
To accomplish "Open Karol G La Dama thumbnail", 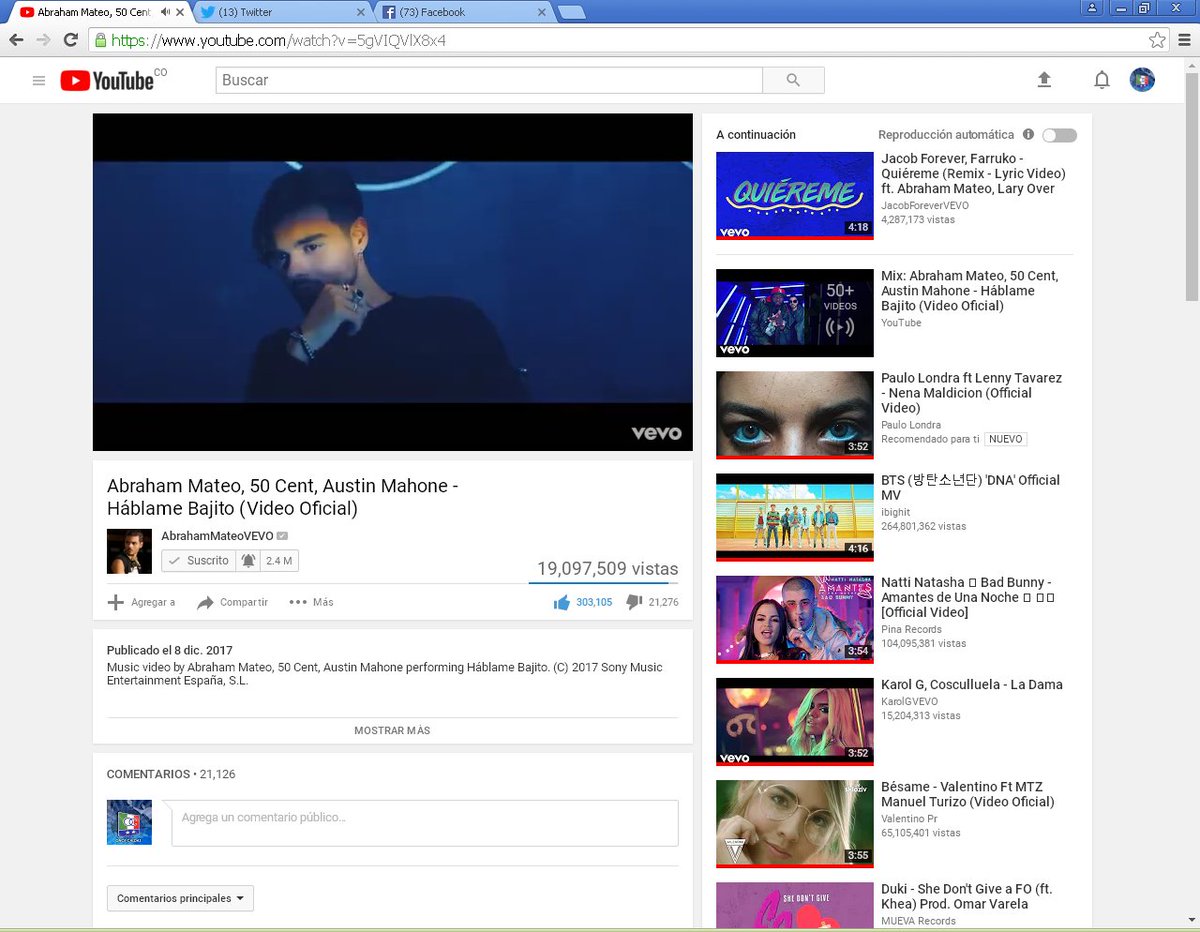I will tap(795, 722).
